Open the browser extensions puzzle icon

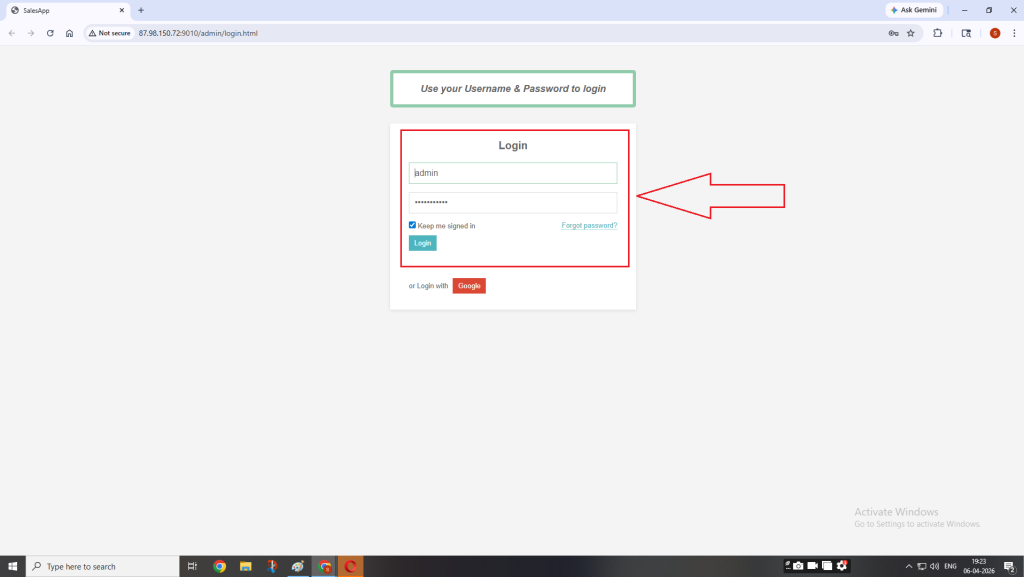click(938, 33)
